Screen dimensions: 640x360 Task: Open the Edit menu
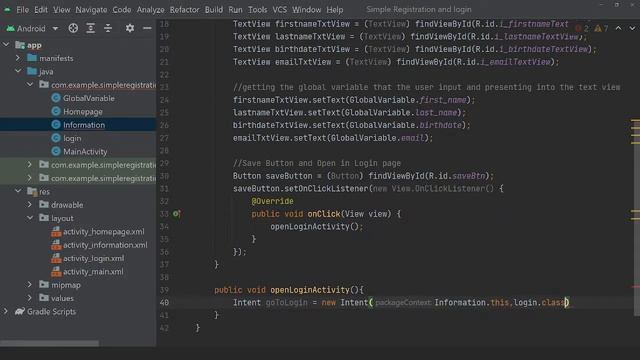41,9
